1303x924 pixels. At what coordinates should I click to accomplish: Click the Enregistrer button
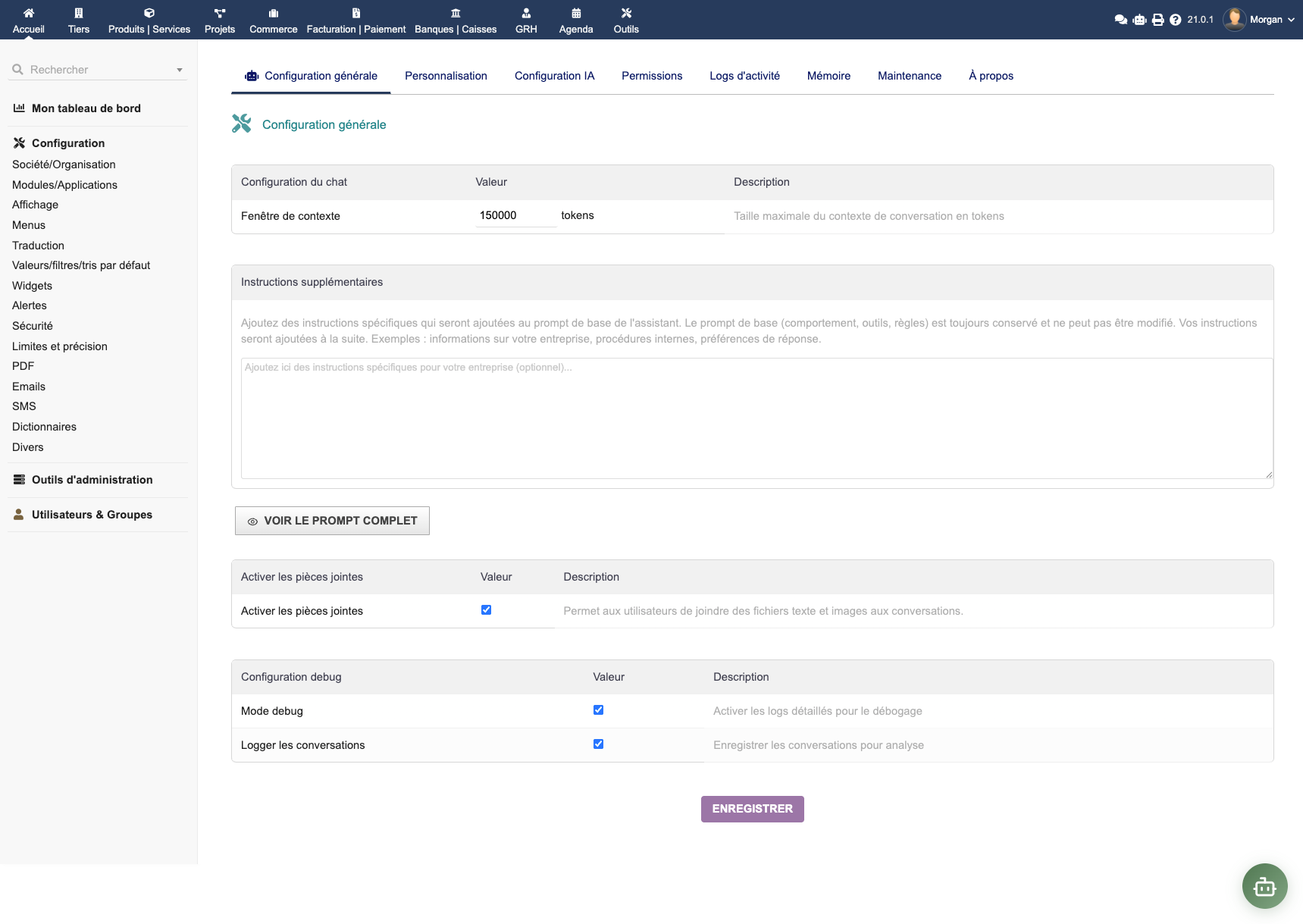point(752,809)
